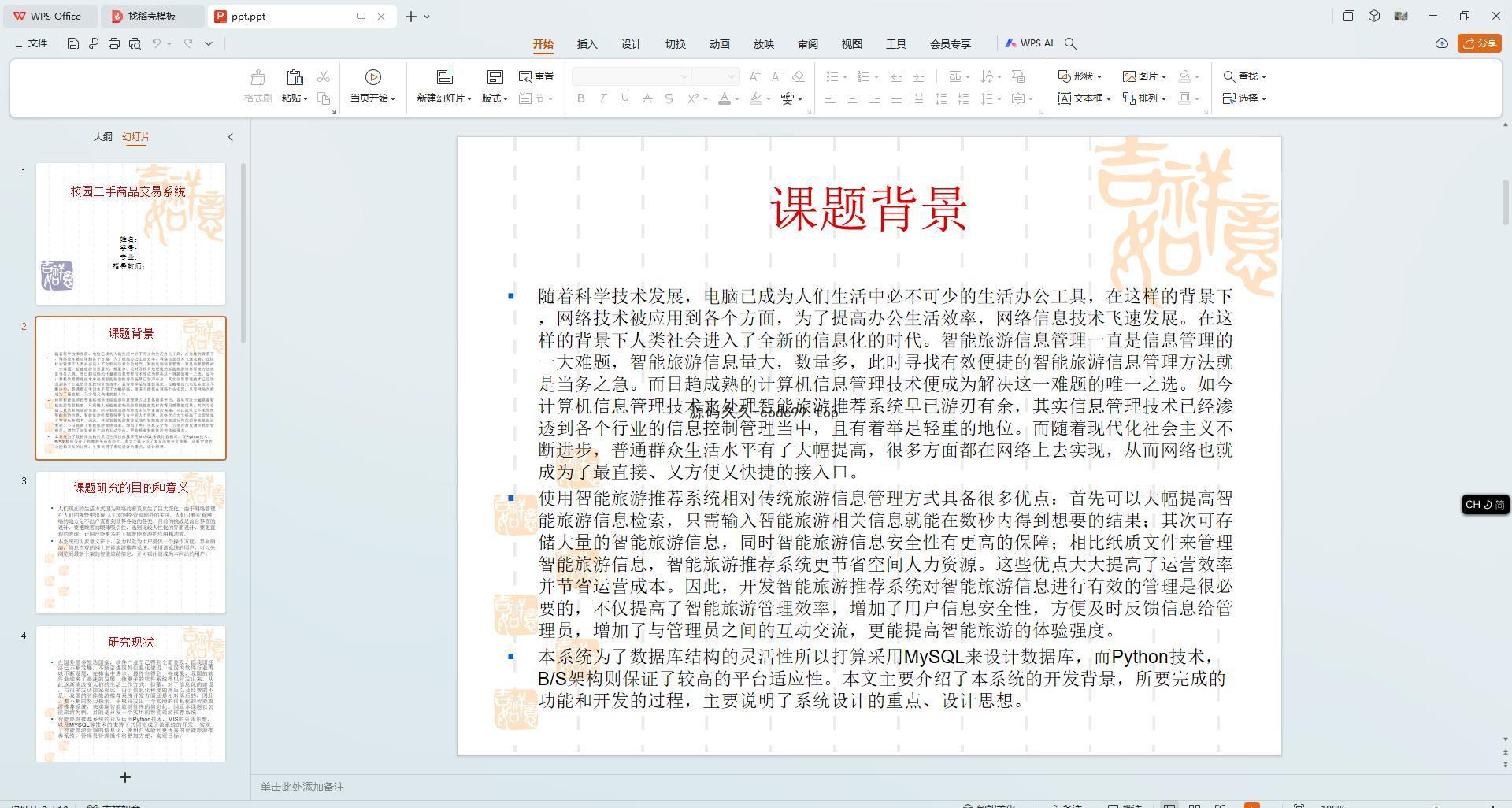
Task: Start slideshow from current slide play icon
Action: click(x=373, y=76)
